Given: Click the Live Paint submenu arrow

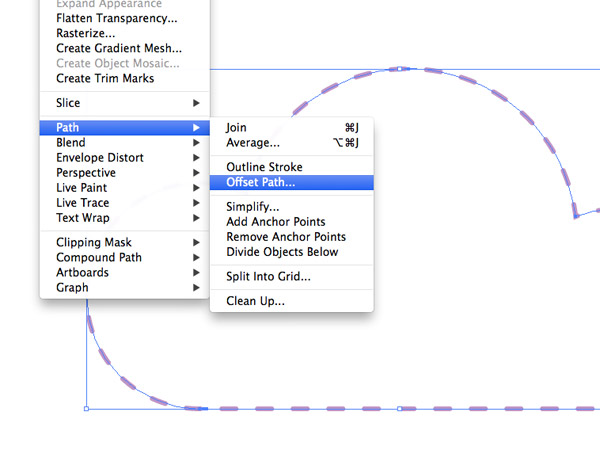Looking at the screenshot, I should click(196, 188).
